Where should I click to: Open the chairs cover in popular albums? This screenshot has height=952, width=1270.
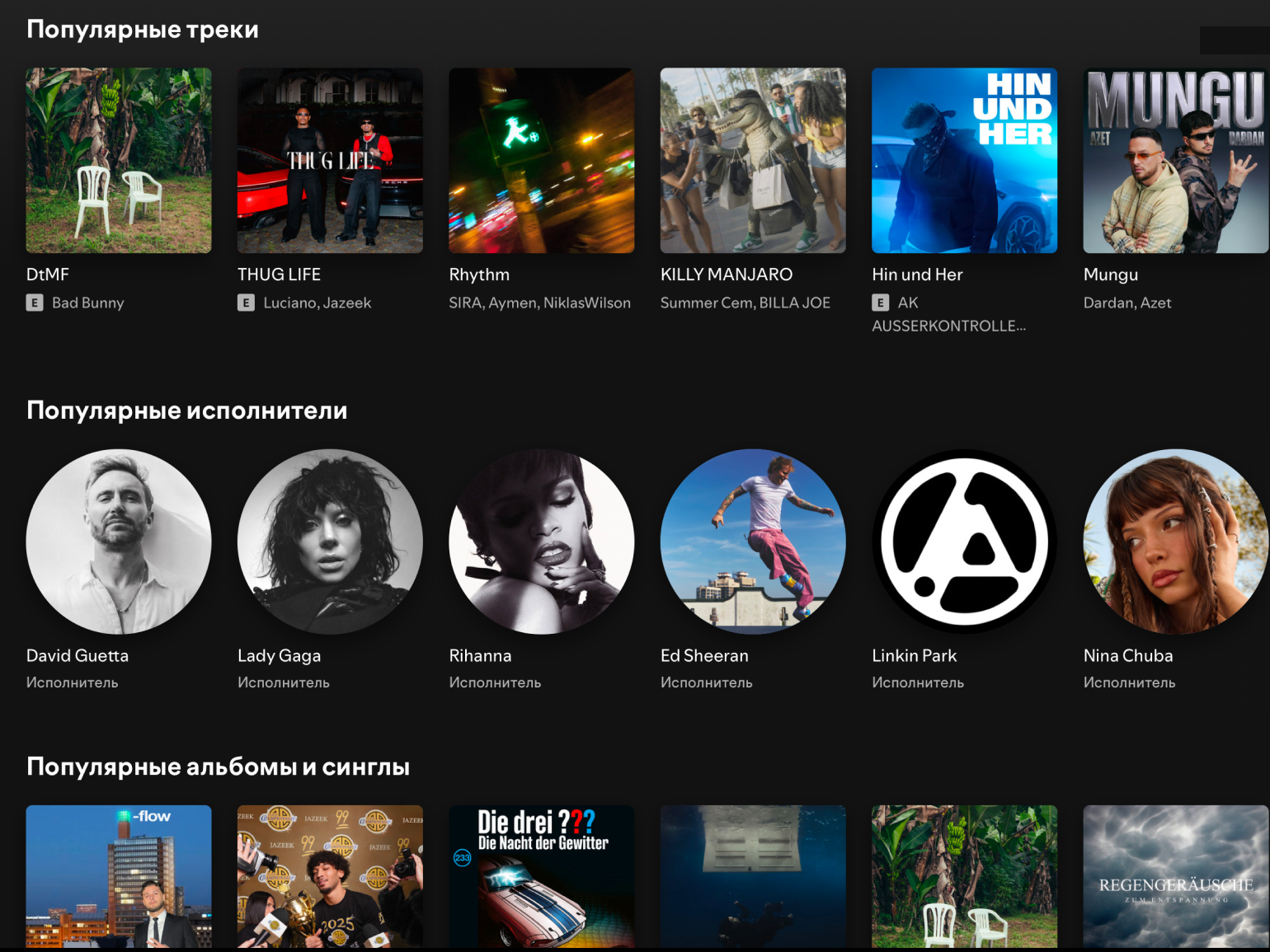[965, 877]
